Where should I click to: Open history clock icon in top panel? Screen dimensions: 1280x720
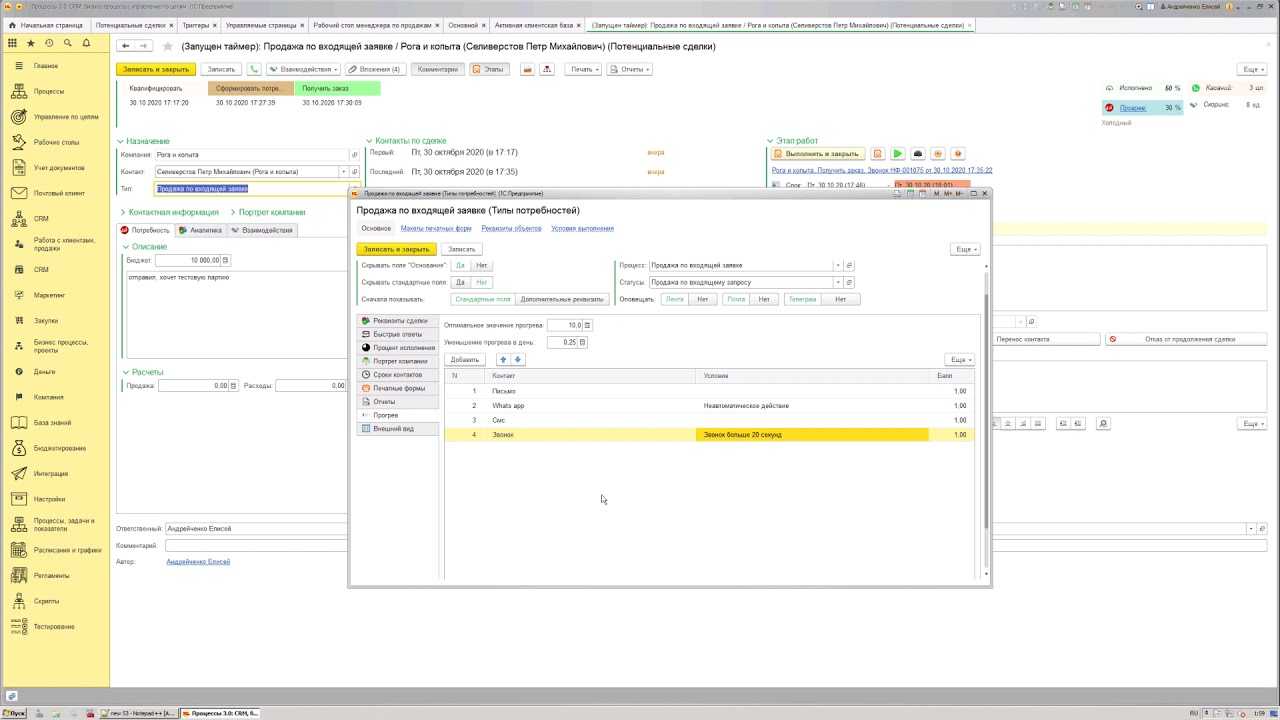tap(49, 43)
